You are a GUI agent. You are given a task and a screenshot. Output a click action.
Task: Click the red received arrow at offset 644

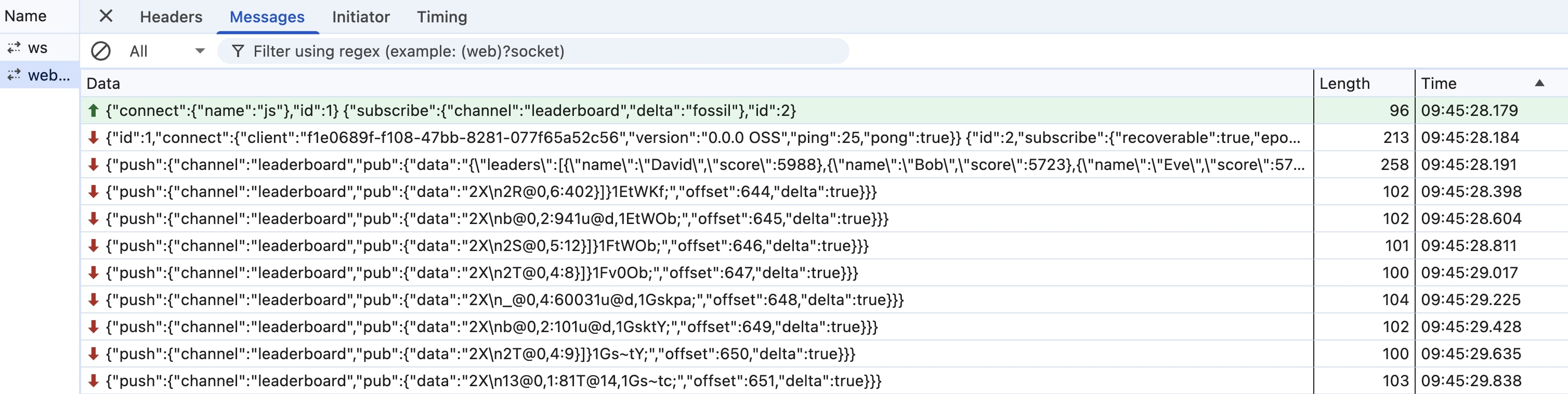click(x=93, y=192)
